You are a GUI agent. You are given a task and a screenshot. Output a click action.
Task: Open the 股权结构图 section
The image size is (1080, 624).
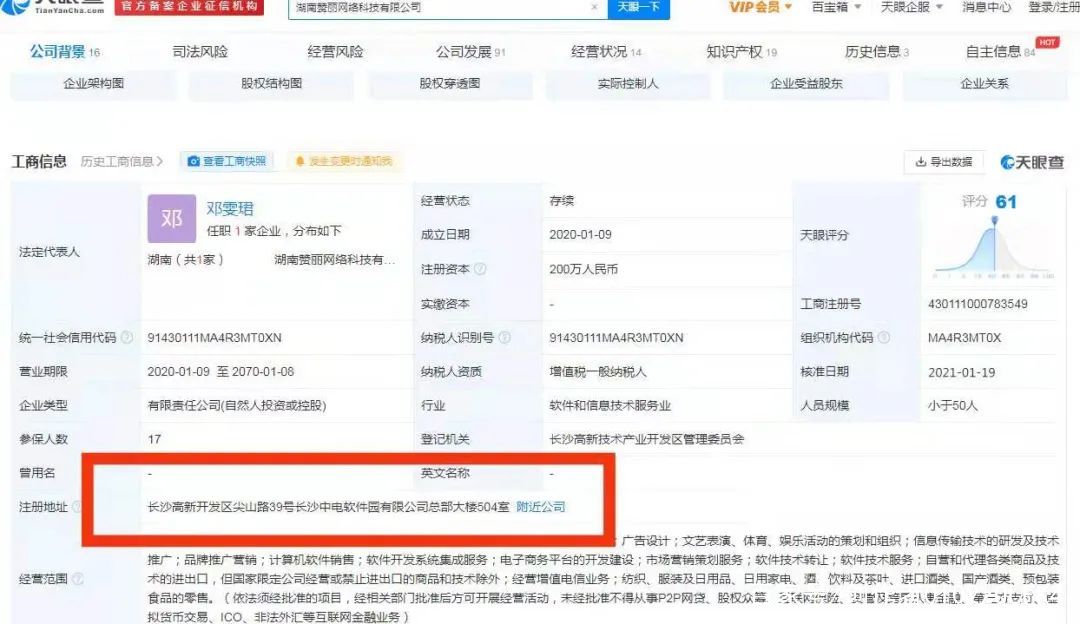[271, 84]
